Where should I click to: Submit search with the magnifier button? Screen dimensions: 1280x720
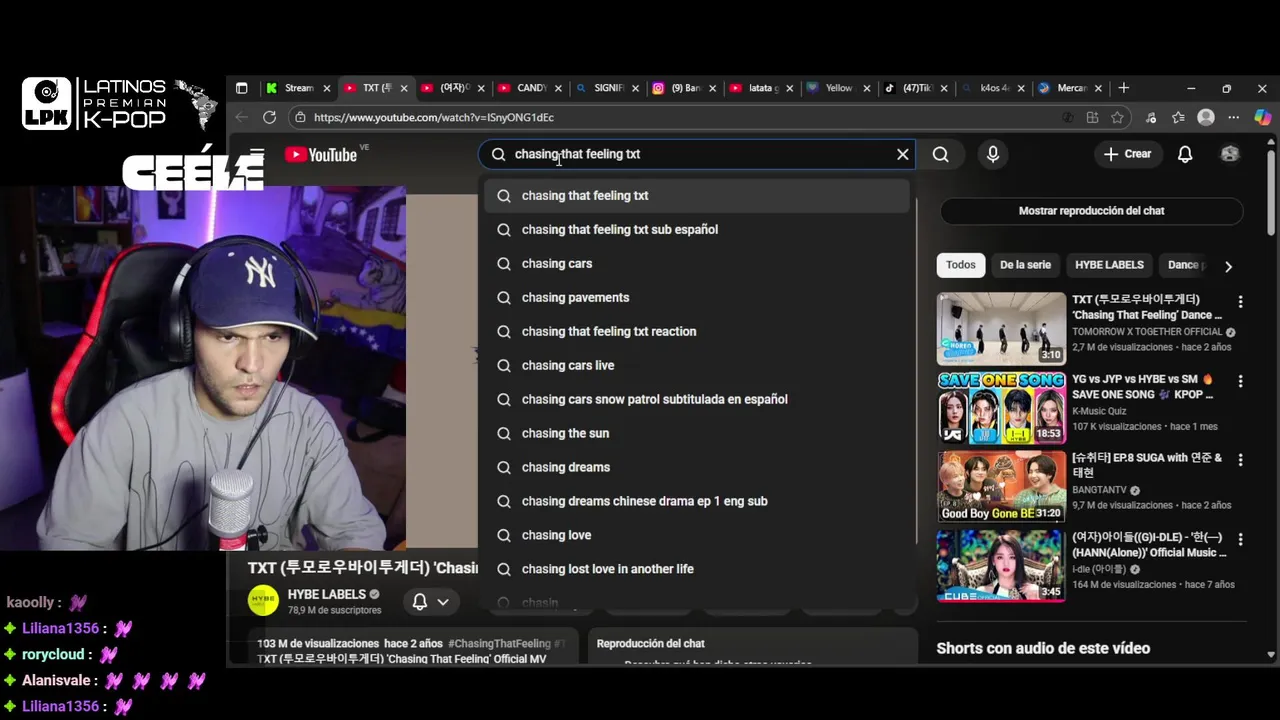940,154
